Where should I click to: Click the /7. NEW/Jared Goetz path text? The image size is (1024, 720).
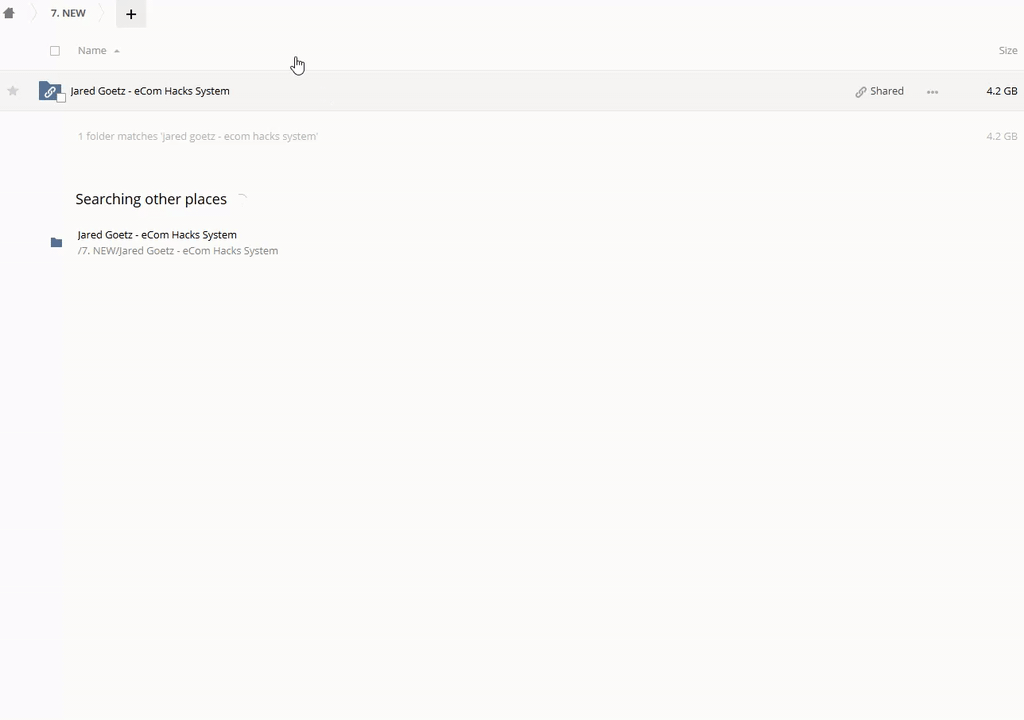[178, 250]
